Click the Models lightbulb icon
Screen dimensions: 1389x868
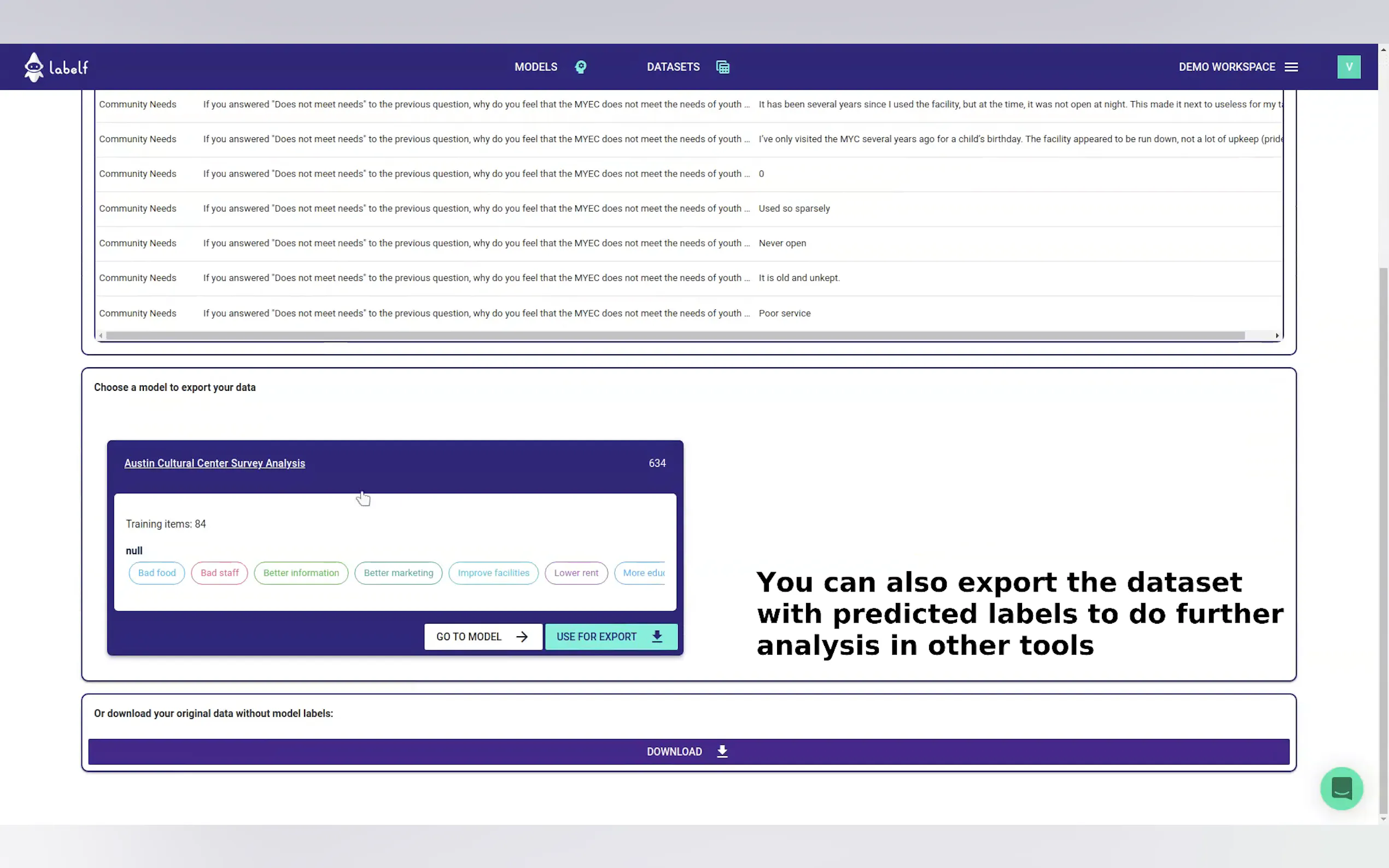[x=581, y=67]
